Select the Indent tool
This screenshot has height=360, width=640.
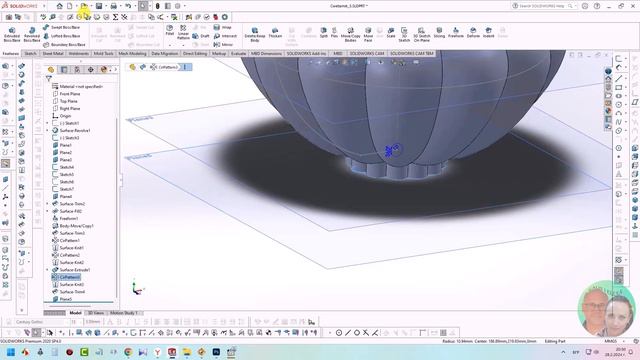point(489,33)
